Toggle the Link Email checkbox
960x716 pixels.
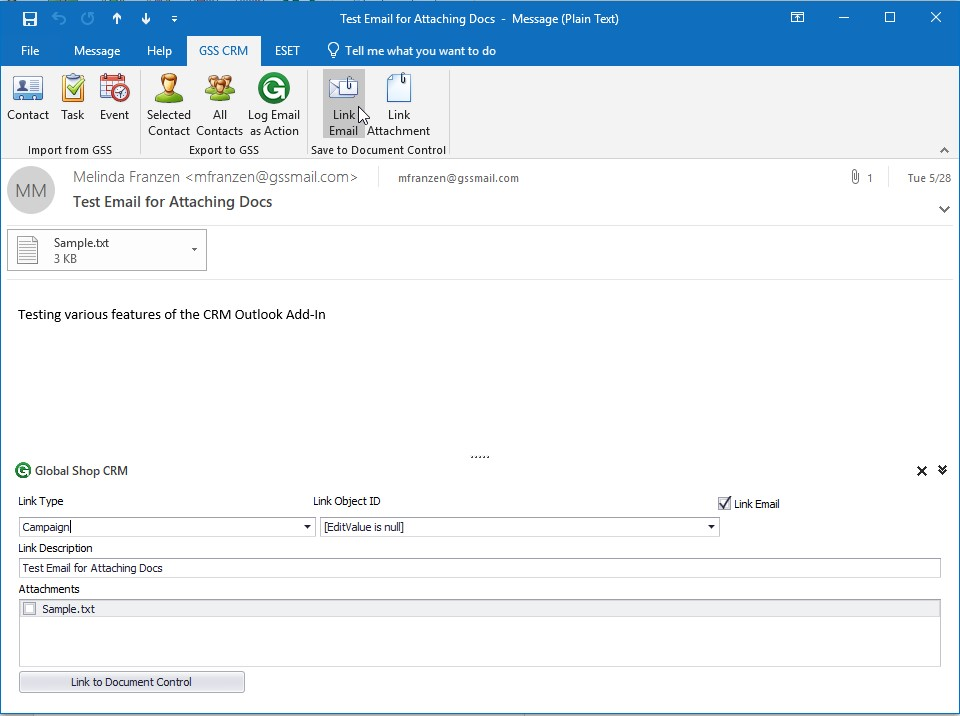[x=724, y=503]
